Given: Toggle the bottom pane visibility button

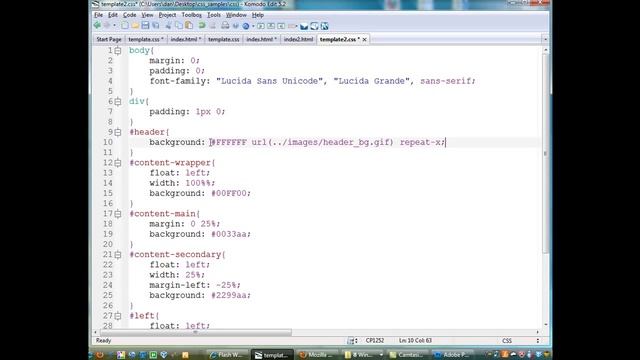Looking at the screenshot, I should pyautogui.click(x=271, y=26).
